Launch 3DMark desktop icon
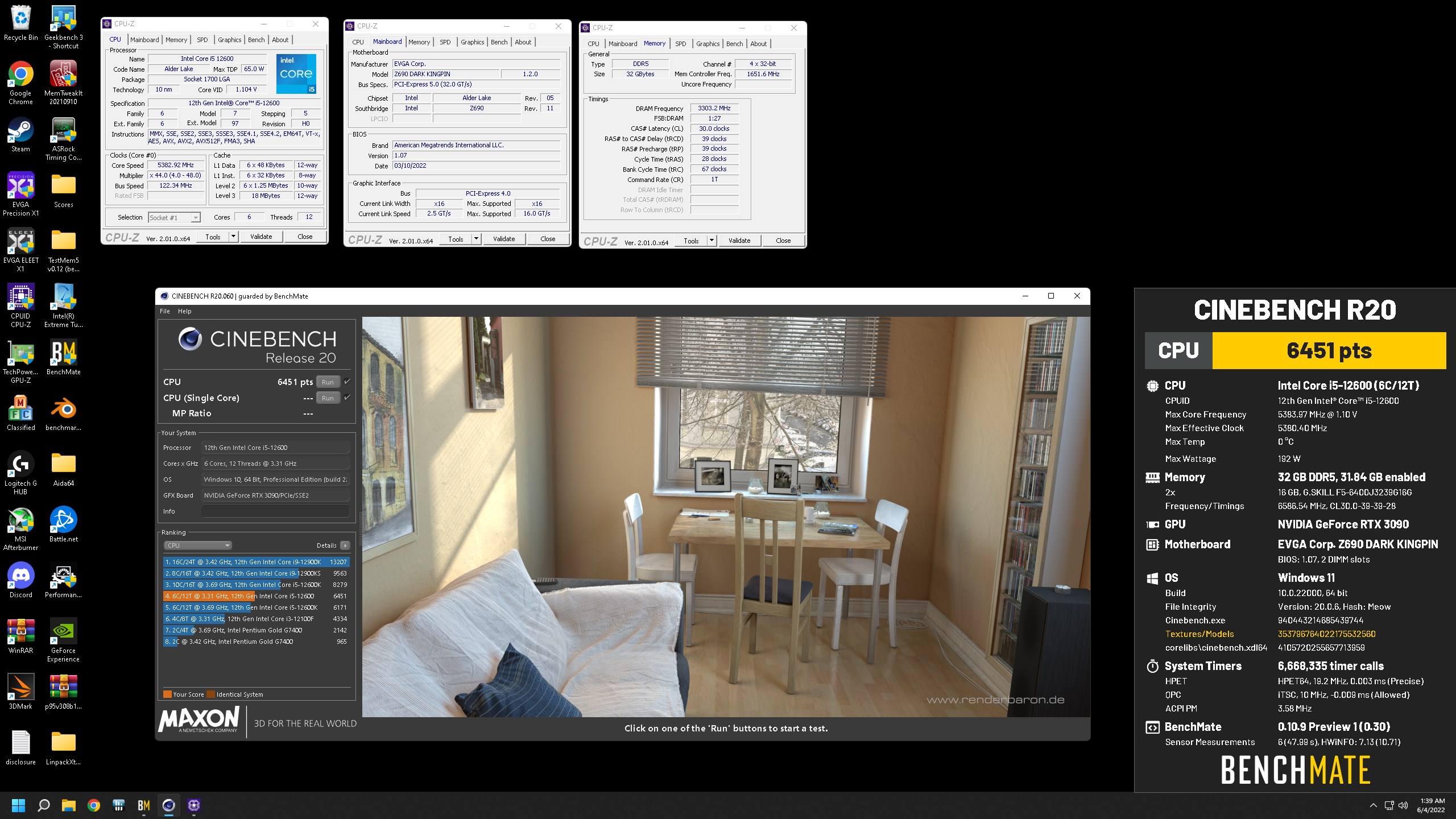This screenshot has width=1456, height=819. (x=20, y=692)
